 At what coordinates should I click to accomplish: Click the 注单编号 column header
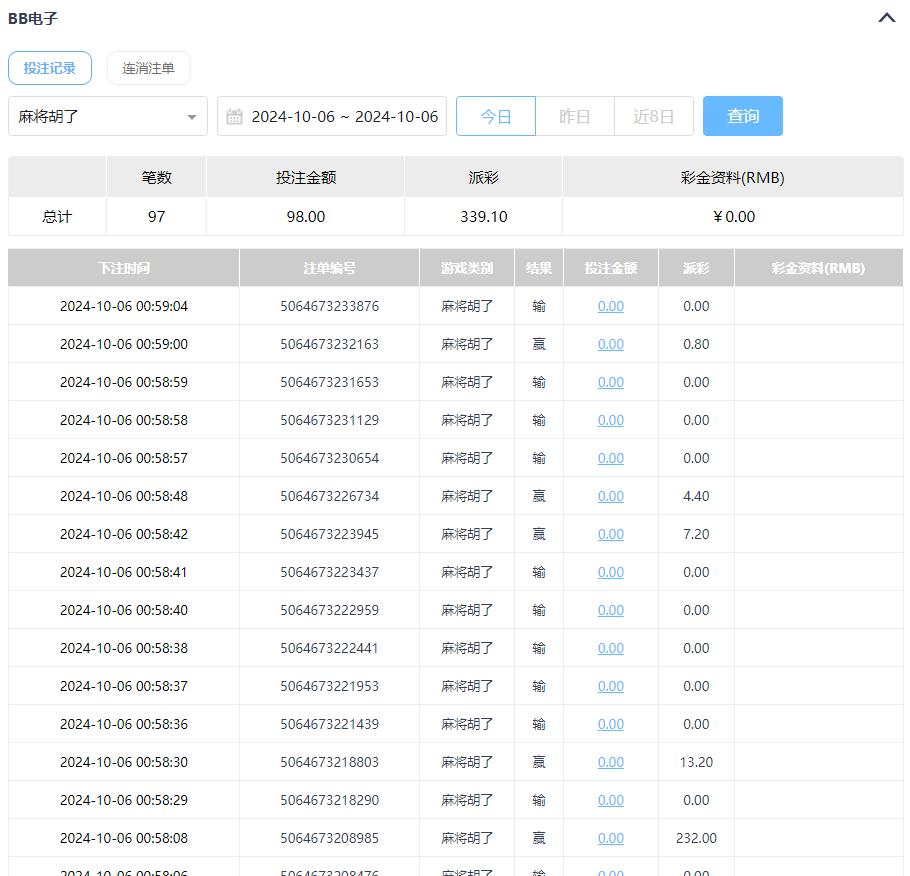[x=329, y=268]
